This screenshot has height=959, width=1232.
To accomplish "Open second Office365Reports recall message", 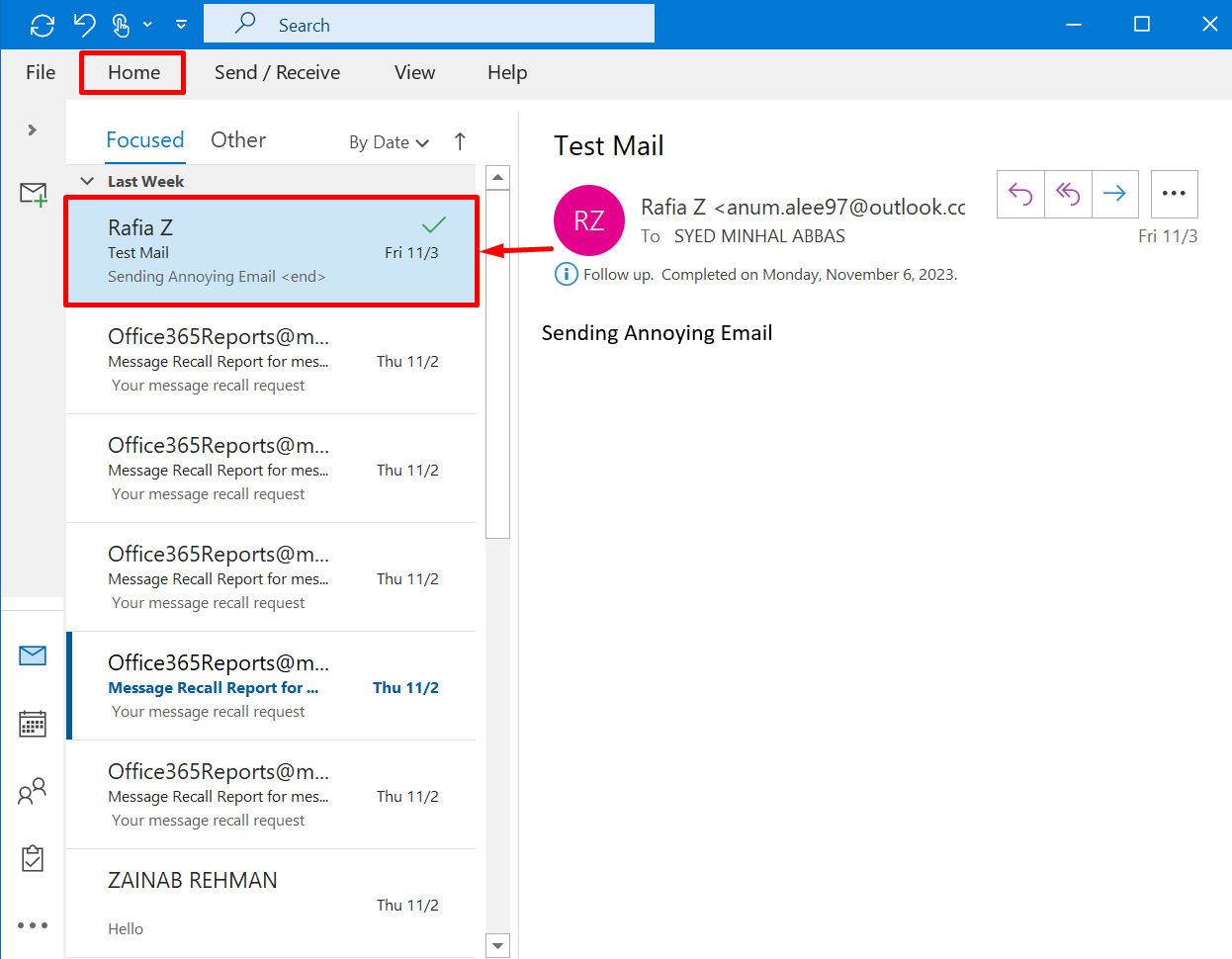I will (x=271, y=469).
